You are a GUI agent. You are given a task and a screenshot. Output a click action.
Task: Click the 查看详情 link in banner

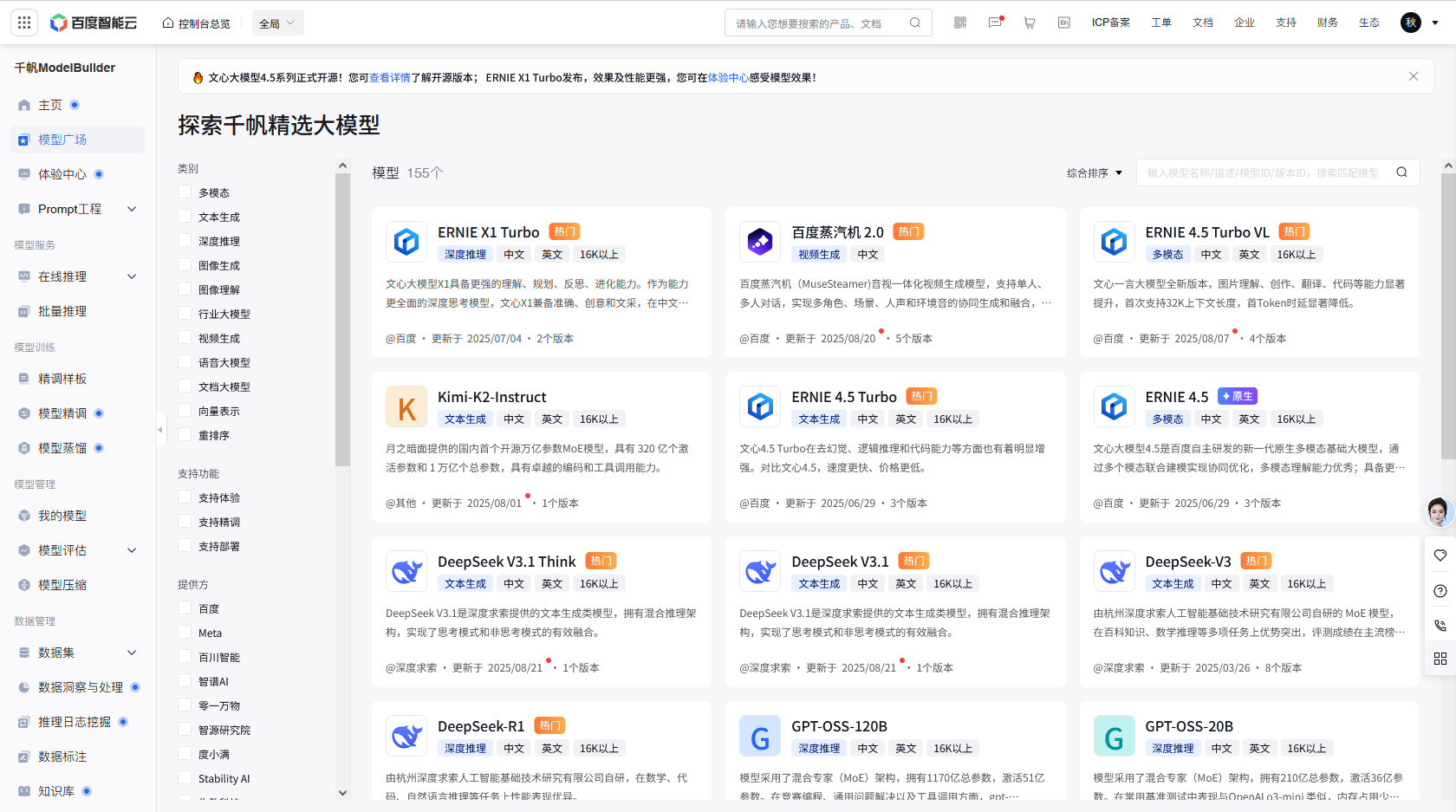(x=390, y=77)
